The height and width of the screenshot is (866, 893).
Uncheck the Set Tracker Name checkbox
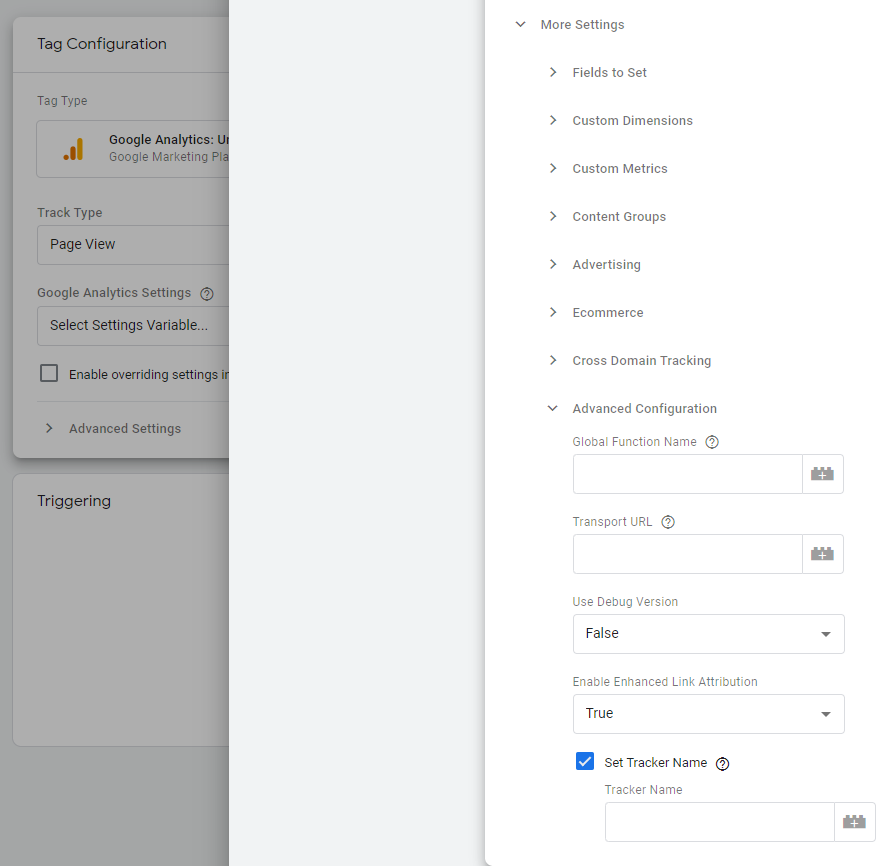[585, 762]
